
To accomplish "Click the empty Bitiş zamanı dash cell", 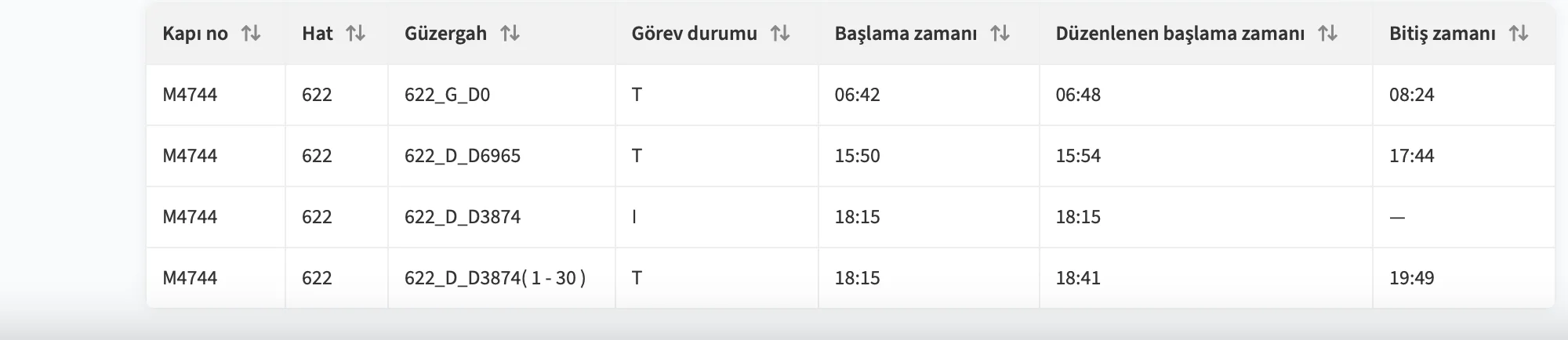I will pos(1397,217).
